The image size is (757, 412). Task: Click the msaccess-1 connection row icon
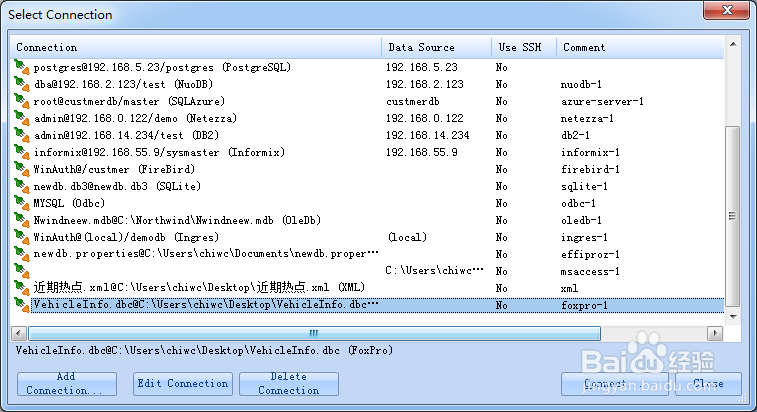pyautogui.click(x=22, y=271)
